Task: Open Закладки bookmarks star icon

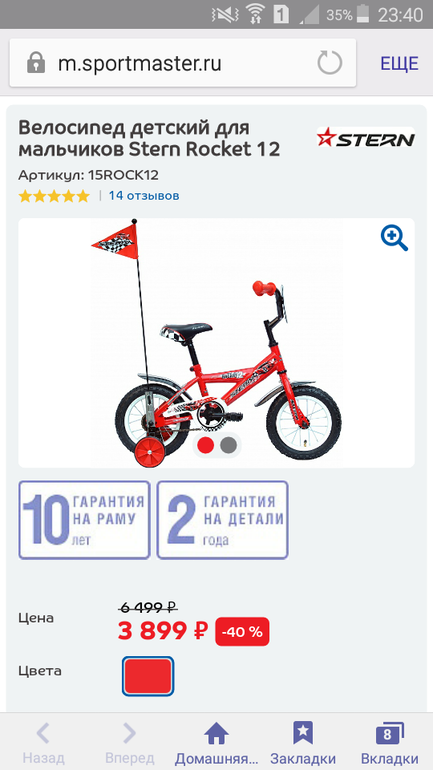Action: pos(303,733)
